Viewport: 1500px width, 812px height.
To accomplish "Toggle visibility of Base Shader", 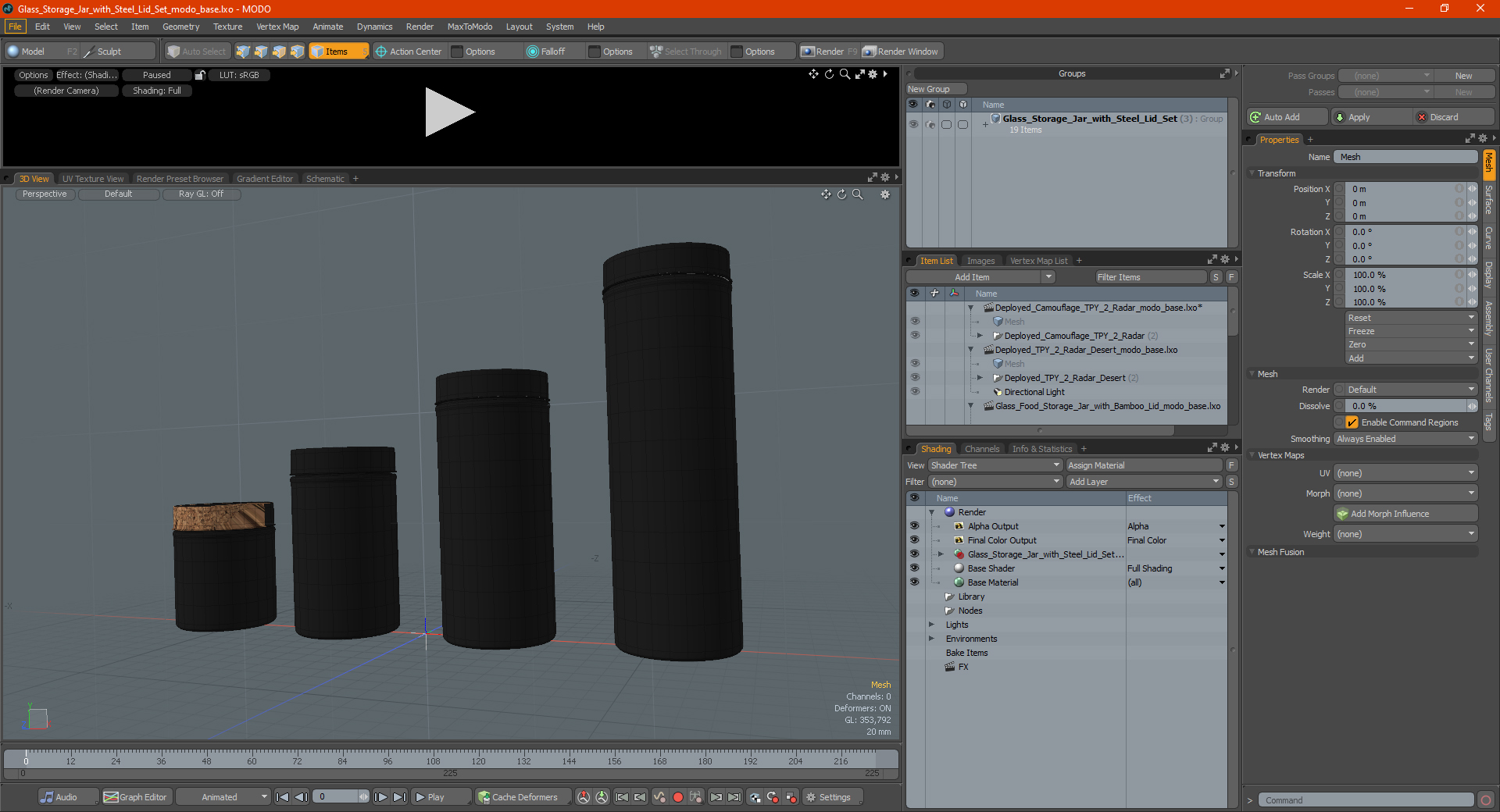I will 914,568.
